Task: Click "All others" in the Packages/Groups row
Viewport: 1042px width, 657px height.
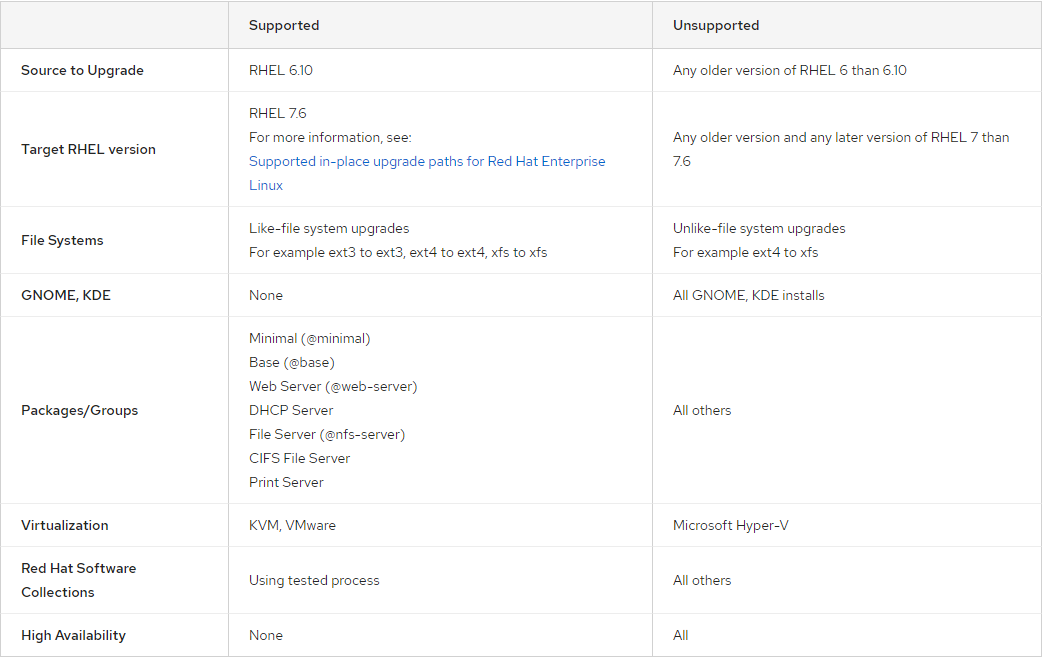Action: 702,411
